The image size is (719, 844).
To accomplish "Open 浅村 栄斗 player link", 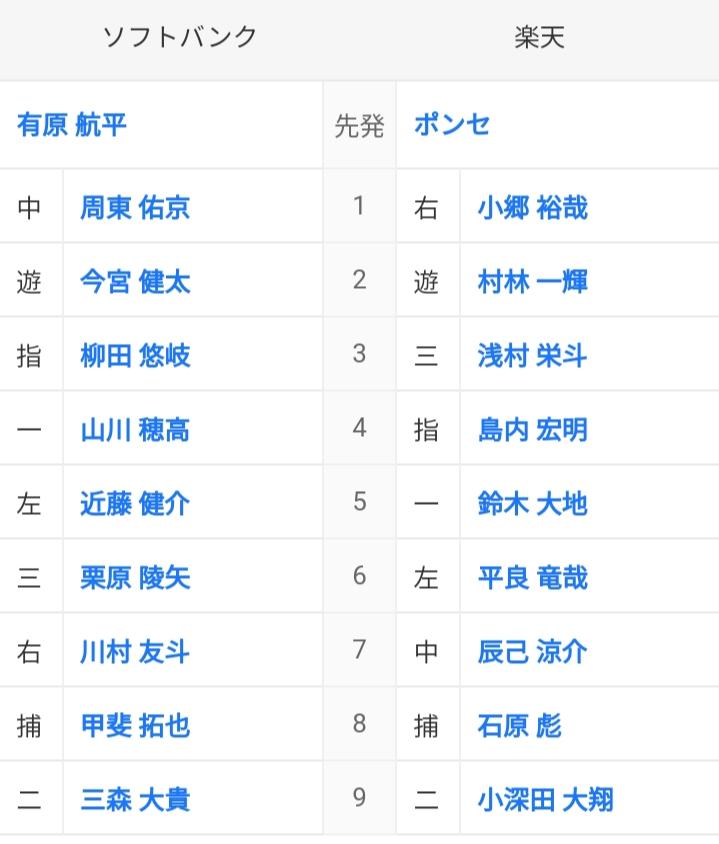I will [x=532, y=356].
